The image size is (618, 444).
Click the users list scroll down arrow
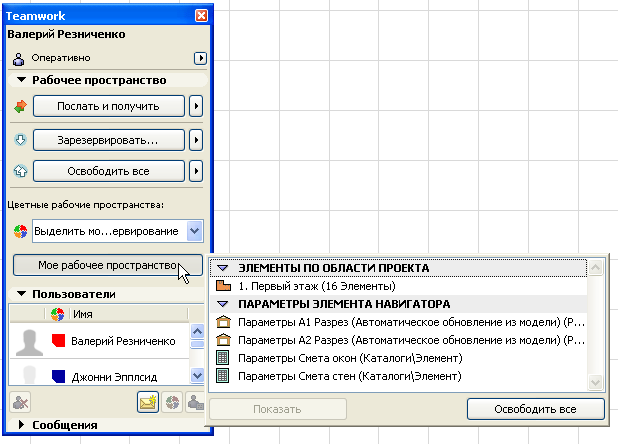(x=197, y=375)
